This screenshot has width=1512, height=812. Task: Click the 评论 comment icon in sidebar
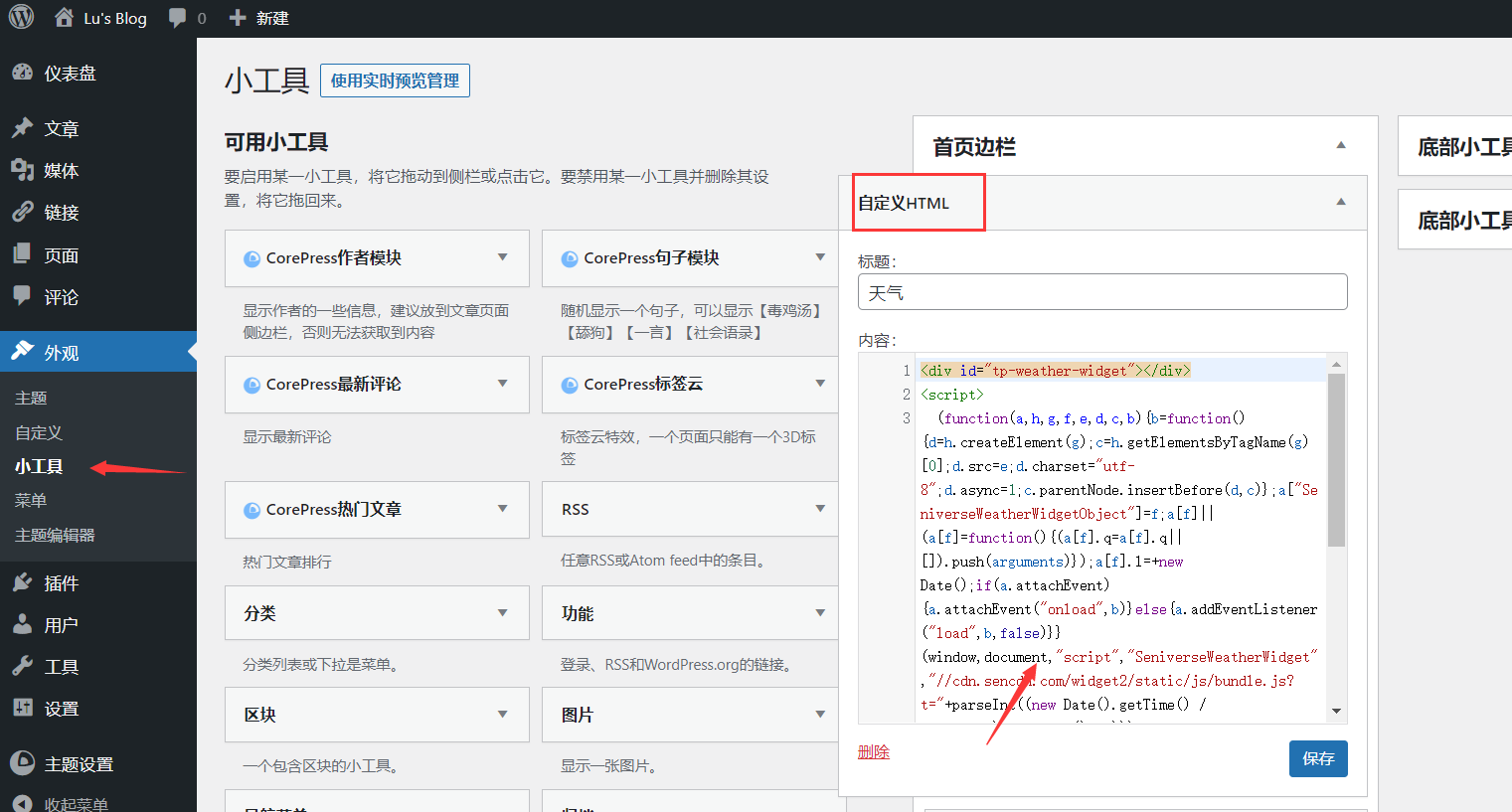pyautogui.click(x=22, y=296)
